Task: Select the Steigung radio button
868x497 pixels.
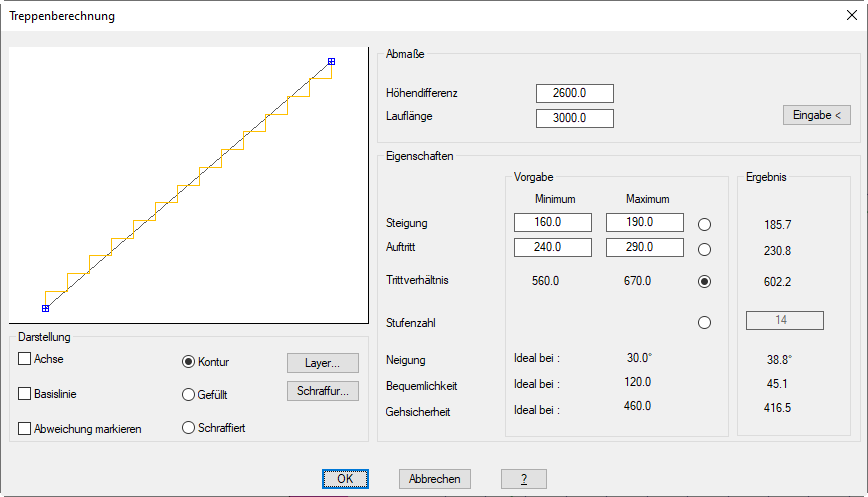Action: (x=705, y=224)
